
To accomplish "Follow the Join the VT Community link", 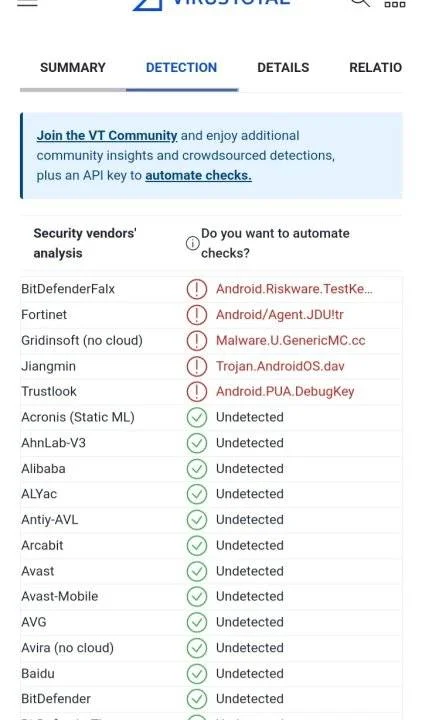I will [x=107, y=136].
